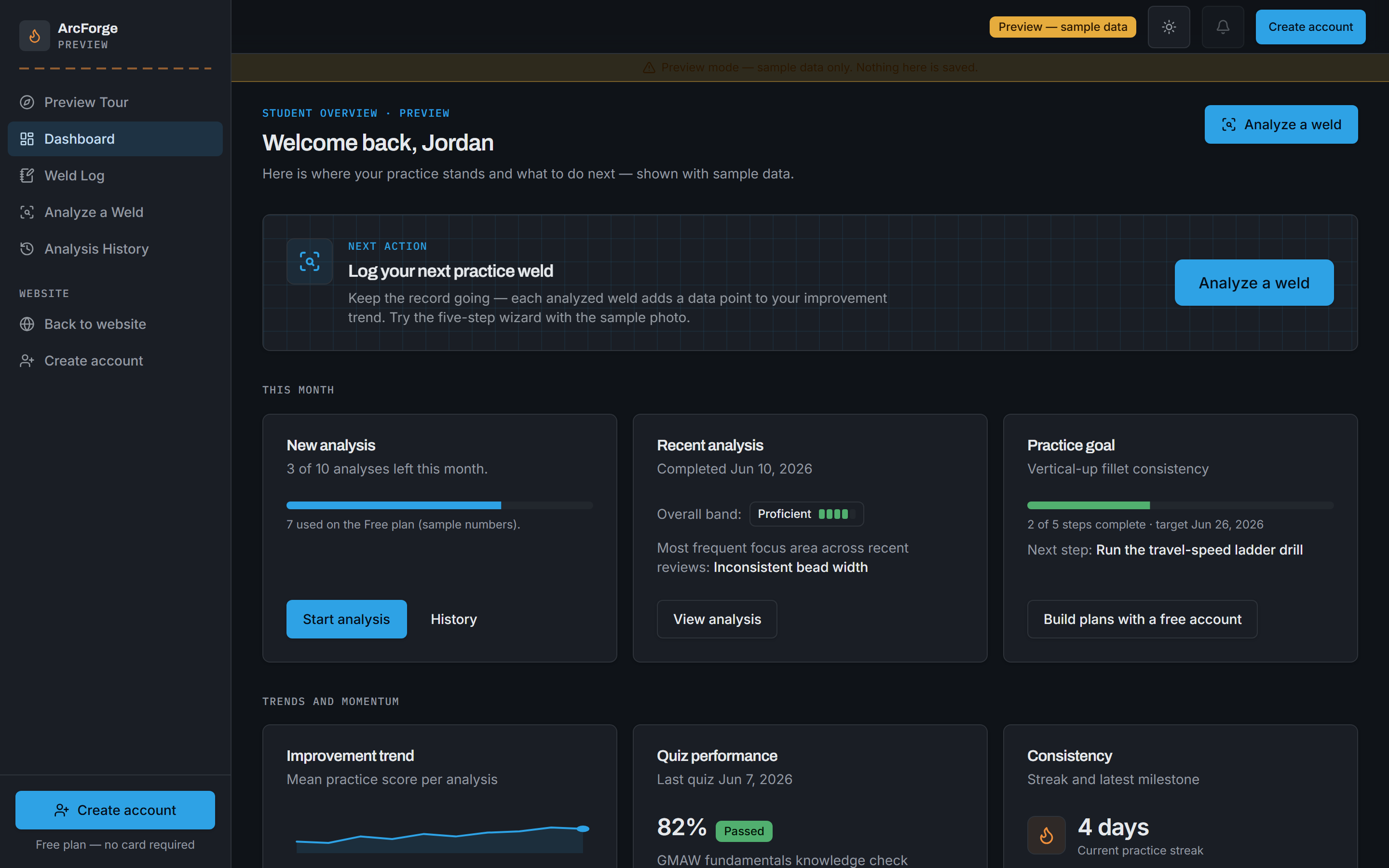Click Create account button in top bar
The image size is (1389, 868).
[1310, 27]
